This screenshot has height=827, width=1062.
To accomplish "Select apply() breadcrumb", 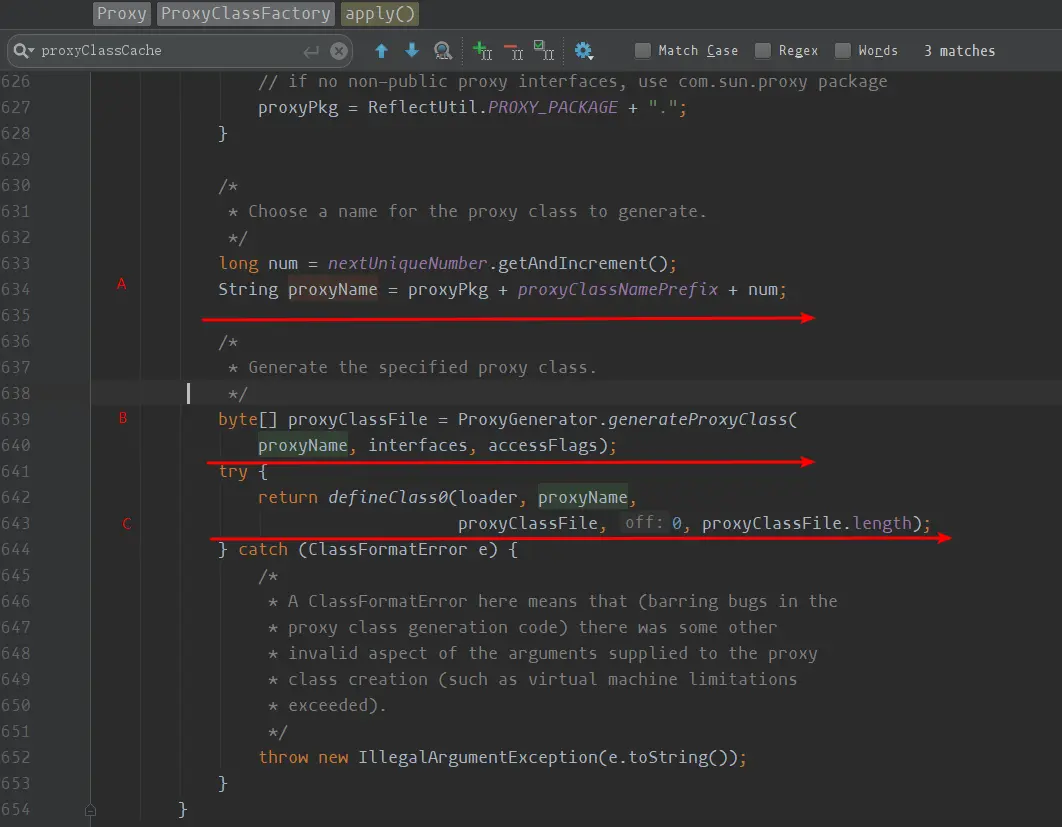I will [379, 14].
